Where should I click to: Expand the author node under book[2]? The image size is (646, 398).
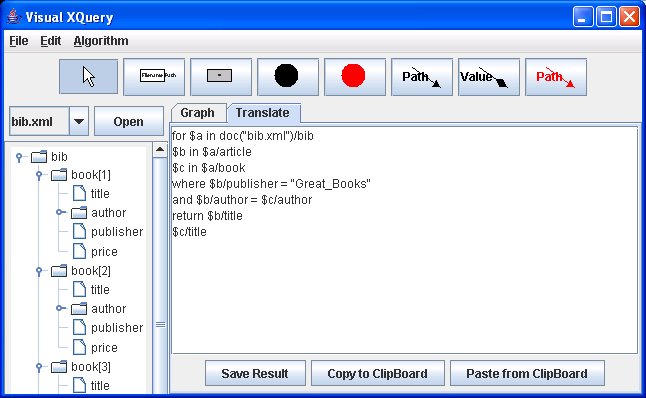click(60, 308)
